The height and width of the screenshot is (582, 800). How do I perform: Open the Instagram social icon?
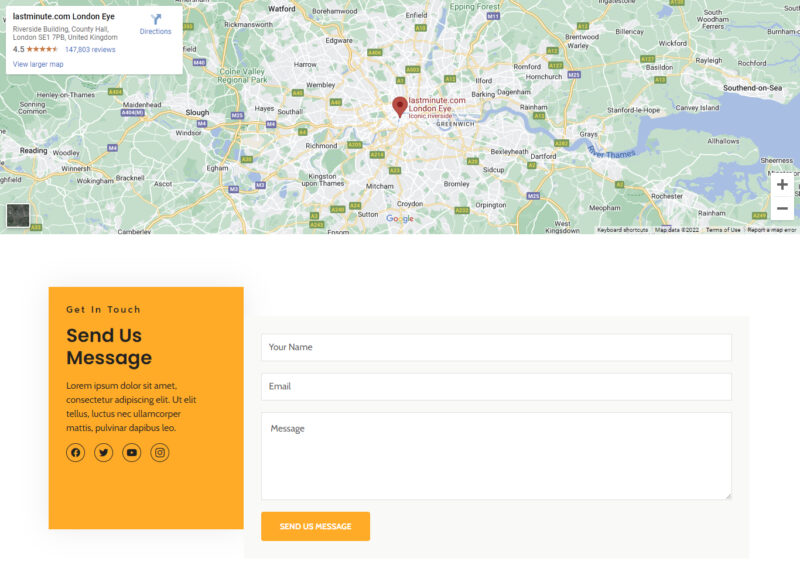pyautogui.click(x=160, y=453)
